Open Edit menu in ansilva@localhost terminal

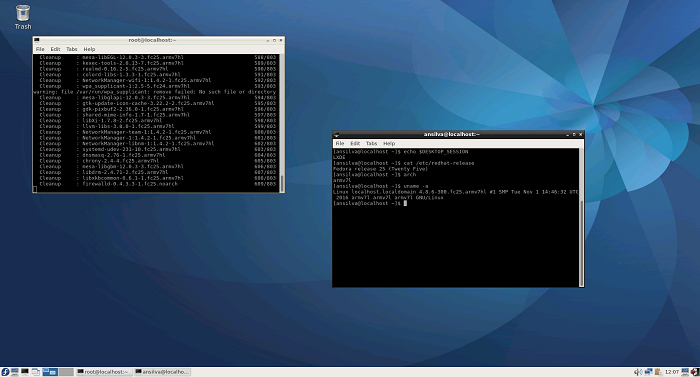click(355, 143)
